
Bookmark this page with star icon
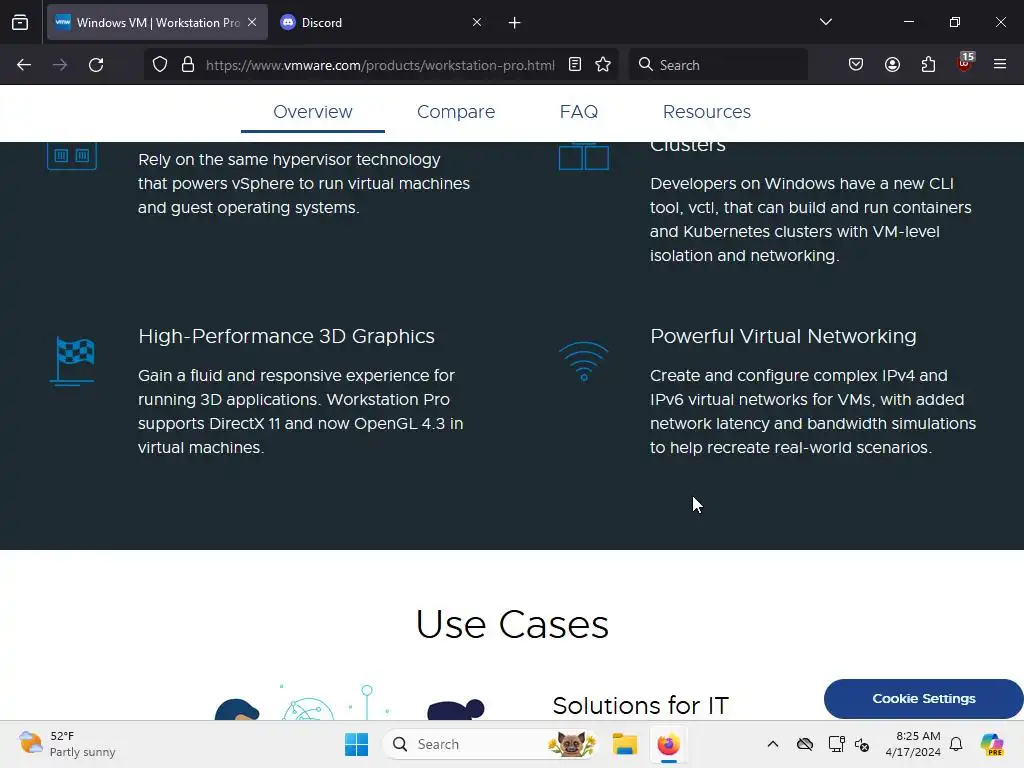[x=603, y=65]
